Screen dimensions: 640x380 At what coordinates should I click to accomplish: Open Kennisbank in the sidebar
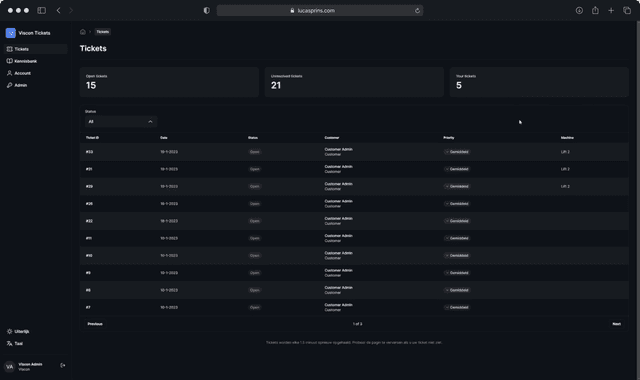[x=36, y=61]
